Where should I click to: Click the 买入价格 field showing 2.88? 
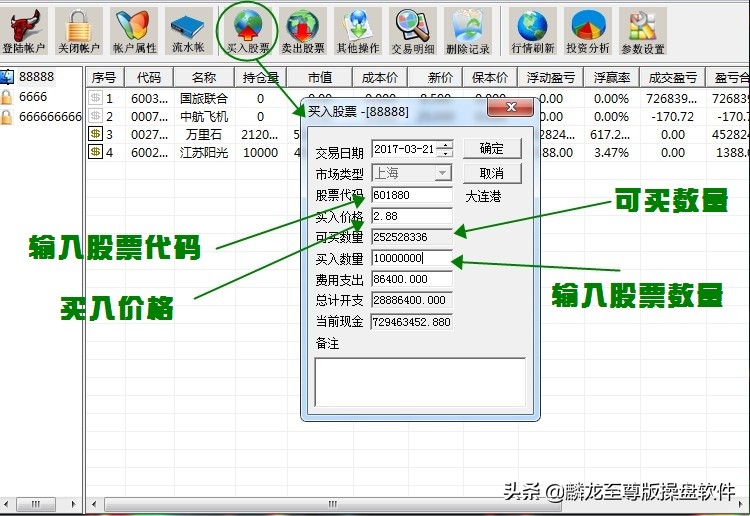pyautogui.click(x=411, y=216)
